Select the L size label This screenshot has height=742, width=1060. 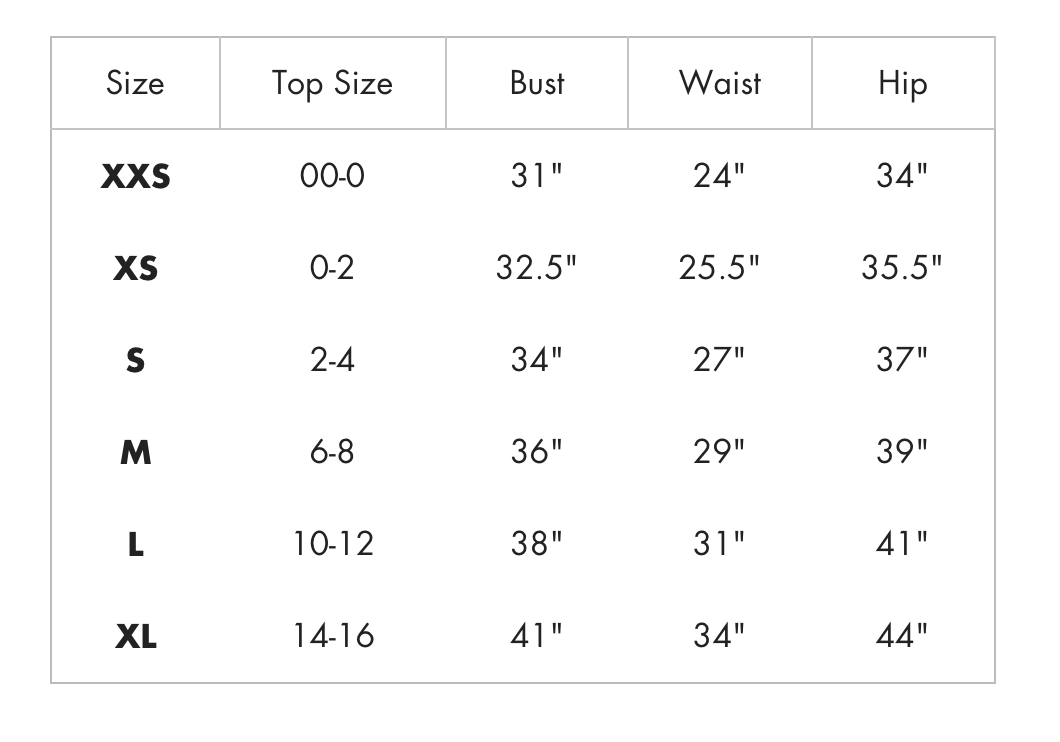pyautogui.click(x=136, y=544)
